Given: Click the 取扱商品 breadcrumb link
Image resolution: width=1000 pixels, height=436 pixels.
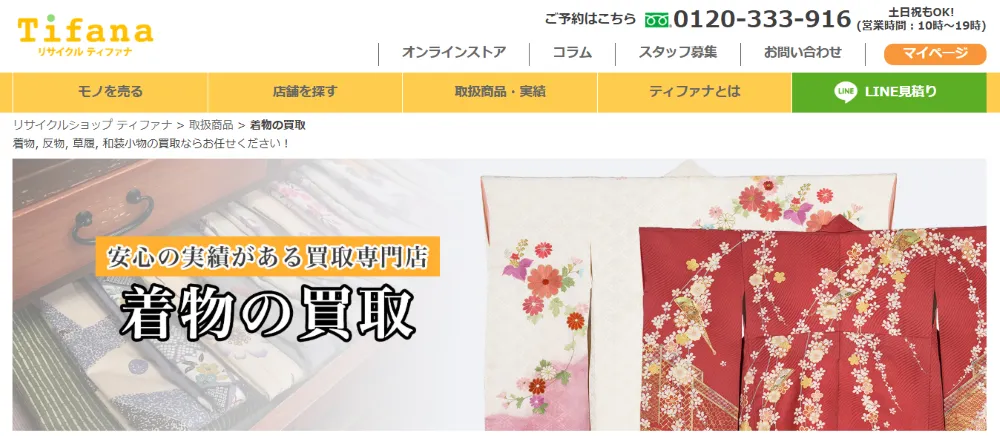Looking at the screenshot, I should click(x=211, y=125).
